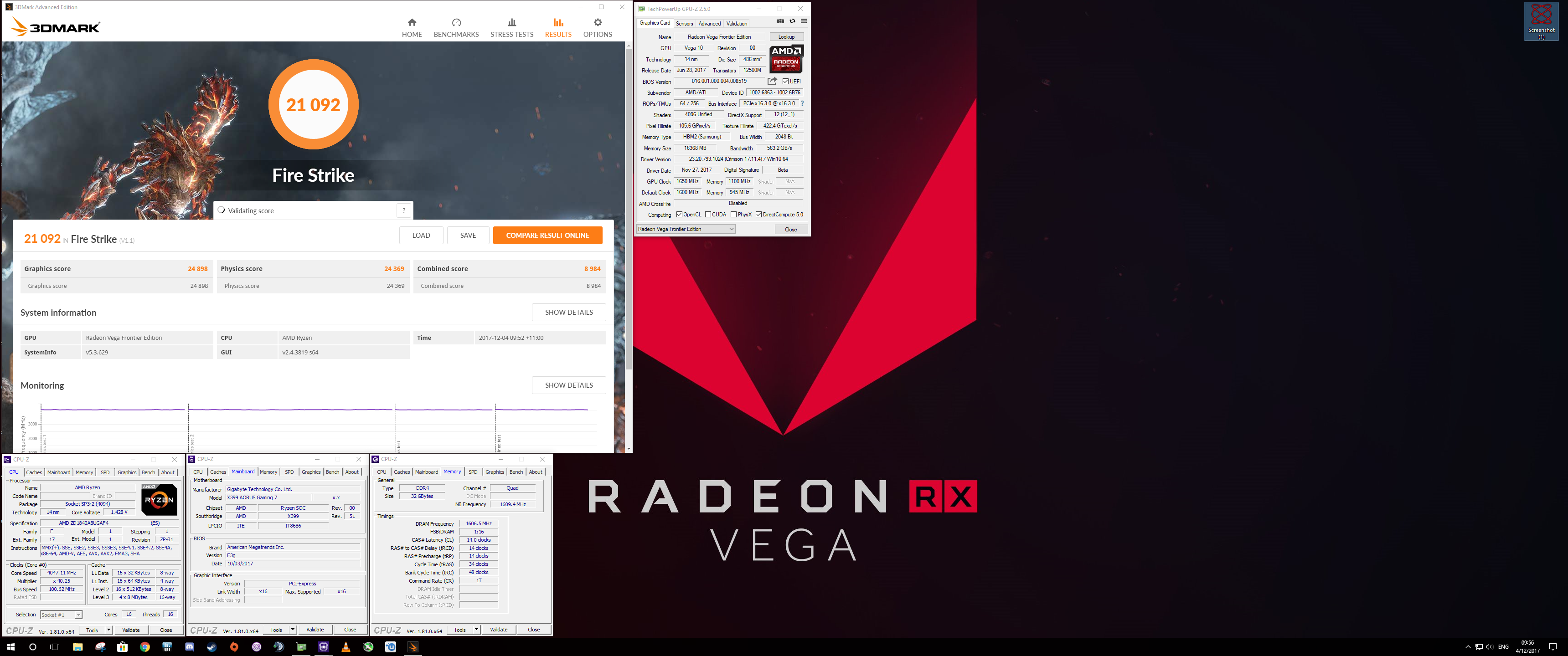Open Steam from the taskbar
Screen dimensions: 1568x656
pos(212,647)
